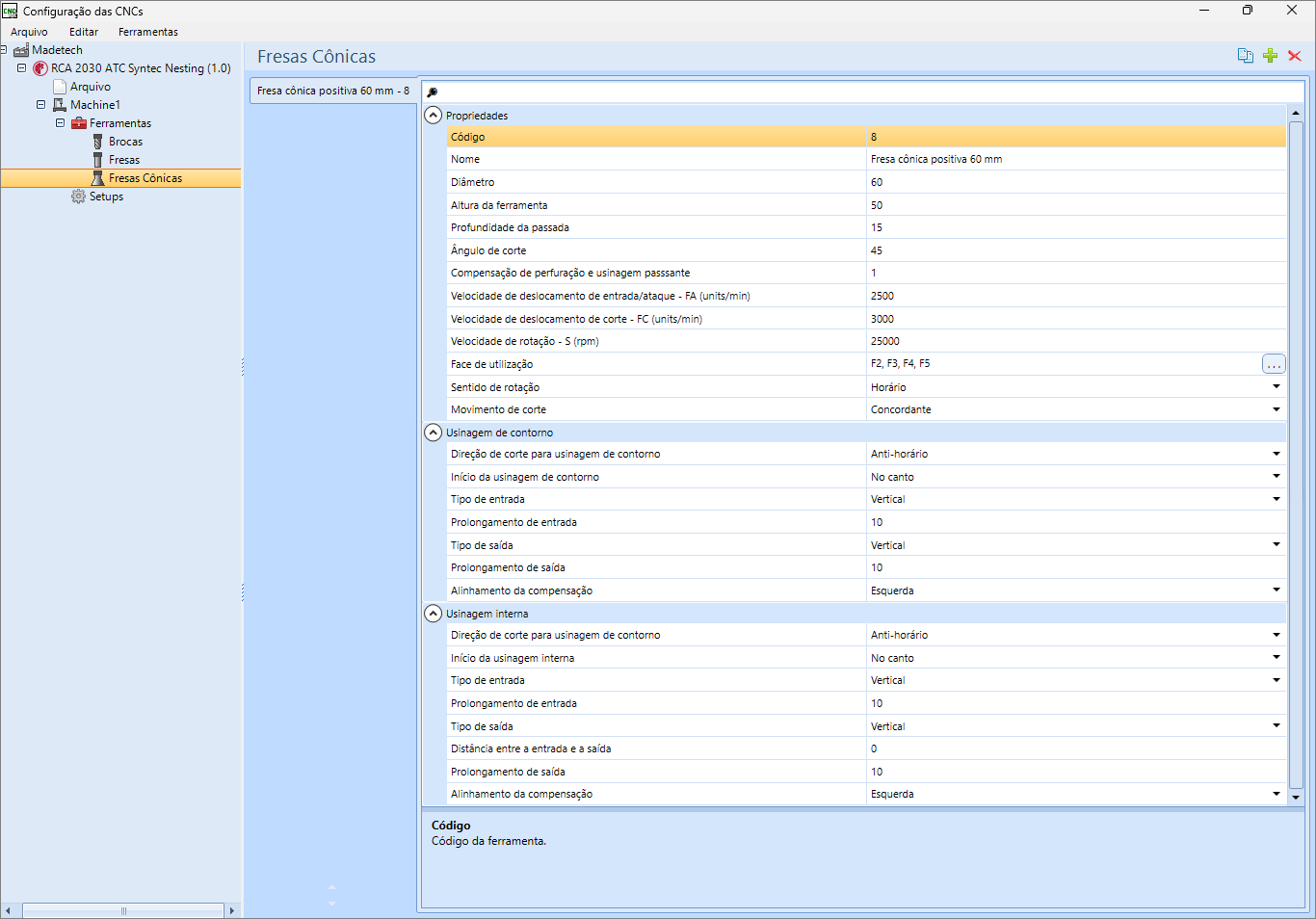Click the Setups gear icon
The width and height of the screenshot is (1316, 919).
click(x=78, y=197)
